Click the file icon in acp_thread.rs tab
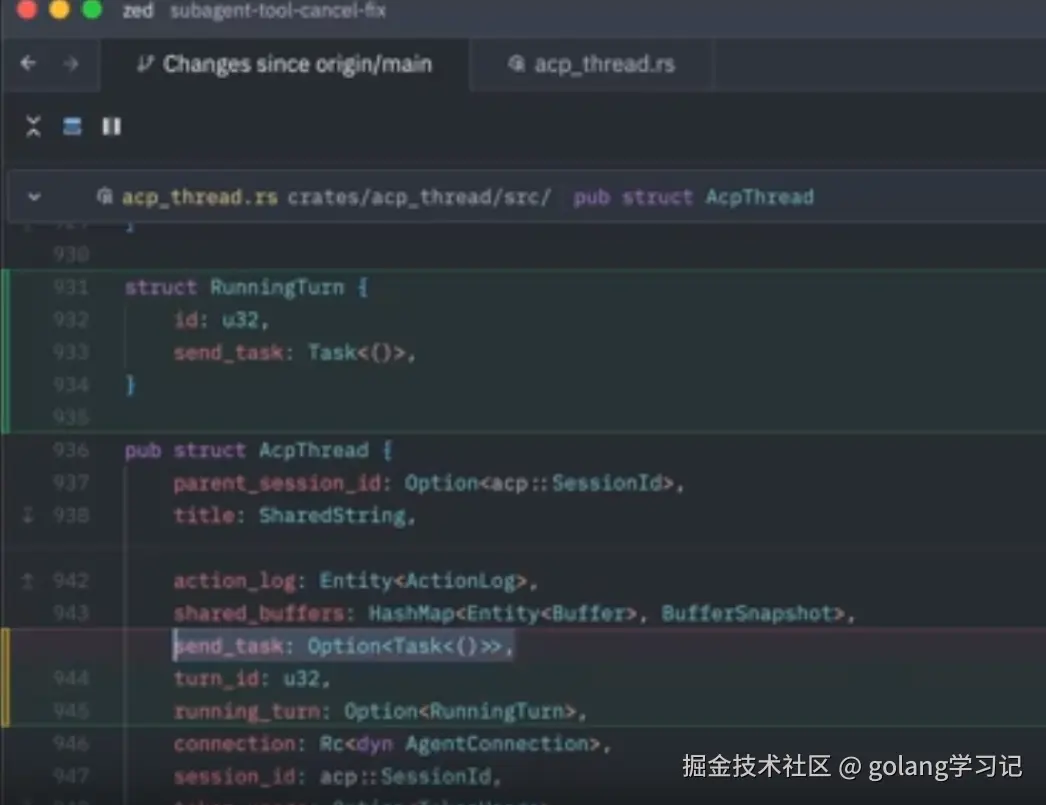 point(516,63)
